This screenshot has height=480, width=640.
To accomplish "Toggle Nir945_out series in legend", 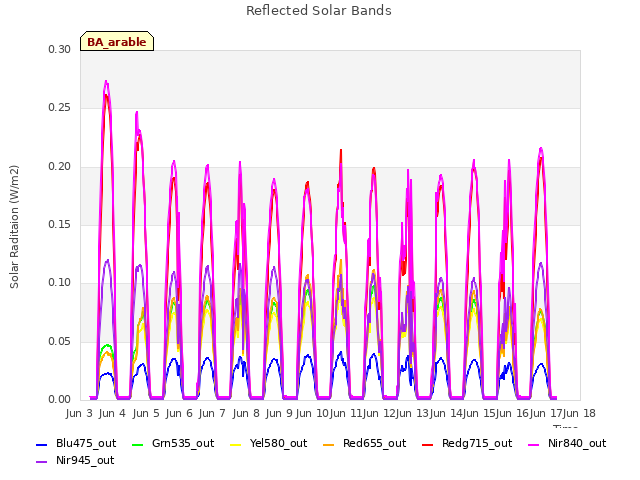I will [x=75, y=460].
